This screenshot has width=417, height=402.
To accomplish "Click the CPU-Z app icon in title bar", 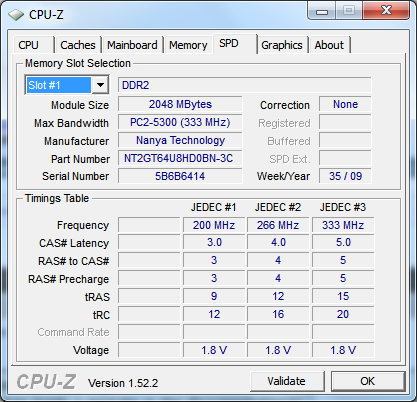I will 16,15.
